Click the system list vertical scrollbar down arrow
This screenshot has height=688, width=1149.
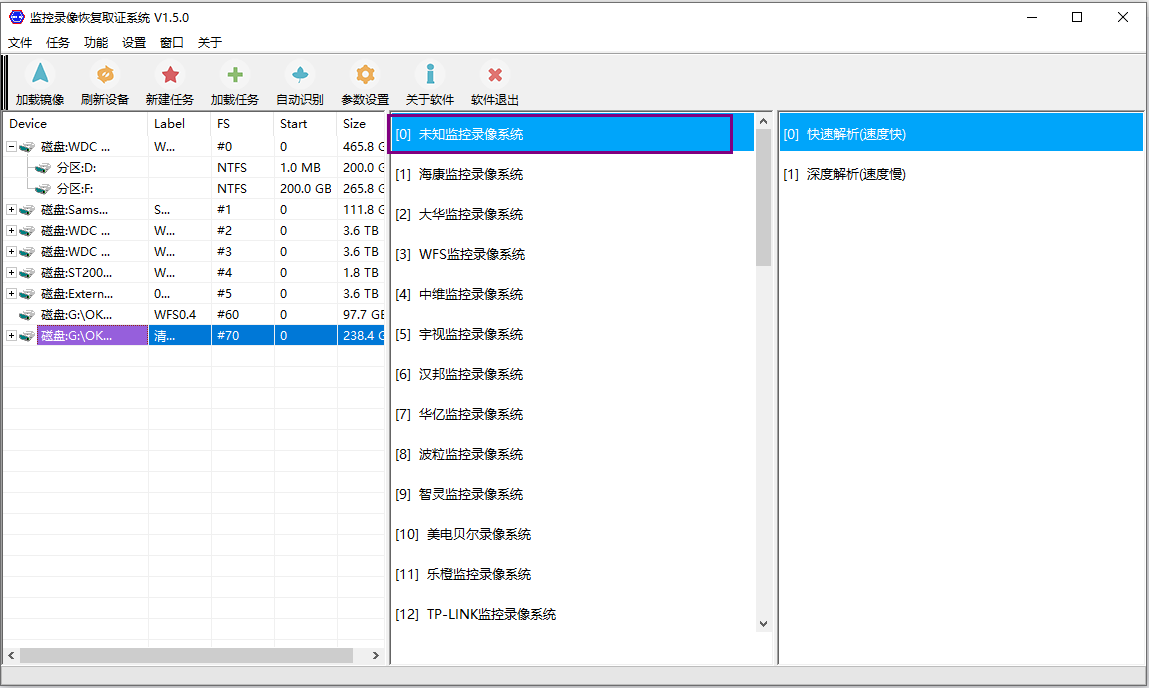[764, 623]
